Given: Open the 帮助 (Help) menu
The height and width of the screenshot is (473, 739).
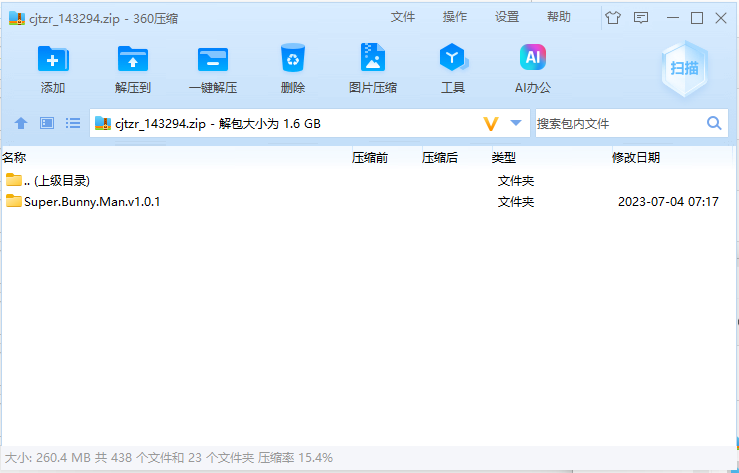Looking at the screenshot, I should point(559,17).
